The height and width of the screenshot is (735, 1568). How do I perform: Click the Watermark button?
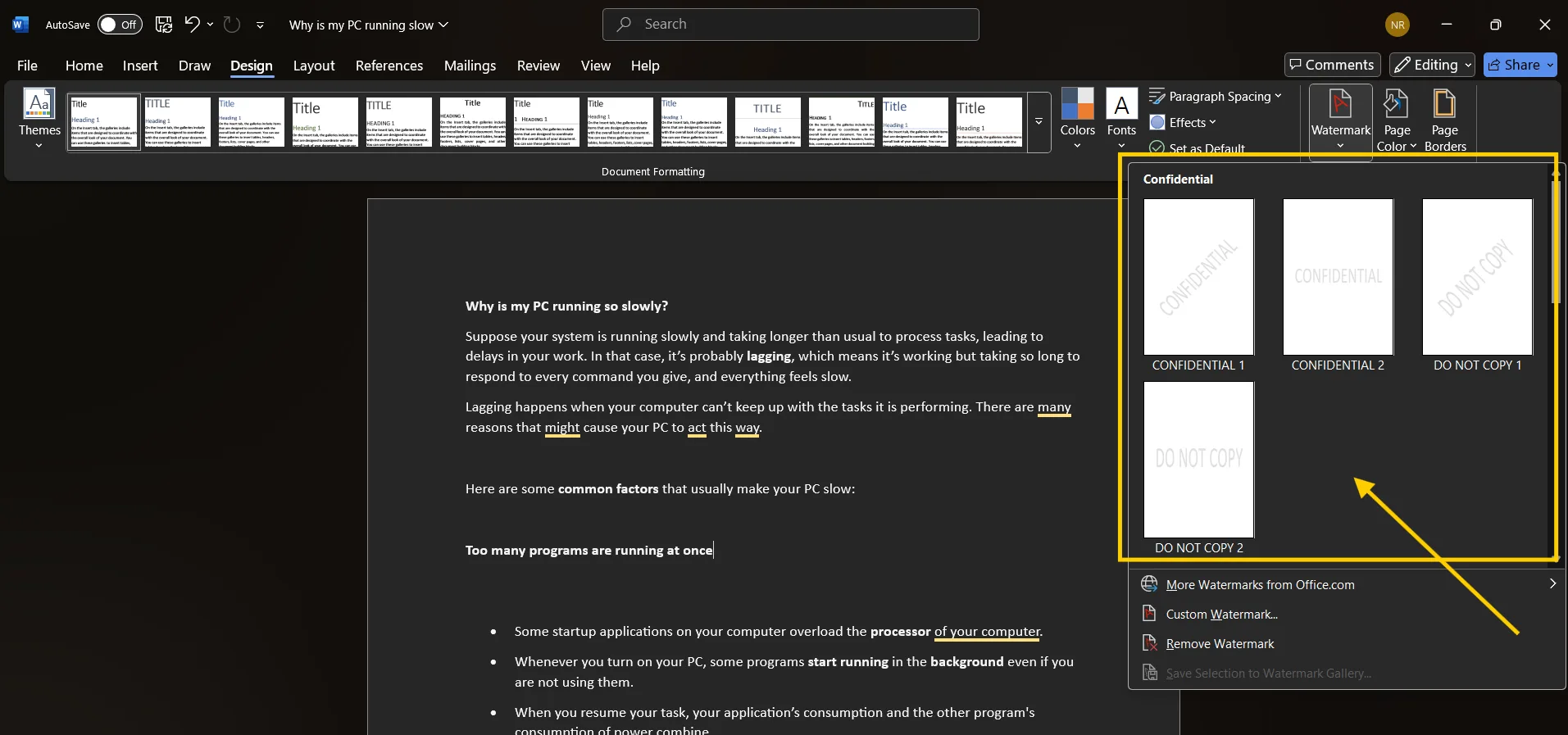pyautogui.click(x=1340, y=118)
